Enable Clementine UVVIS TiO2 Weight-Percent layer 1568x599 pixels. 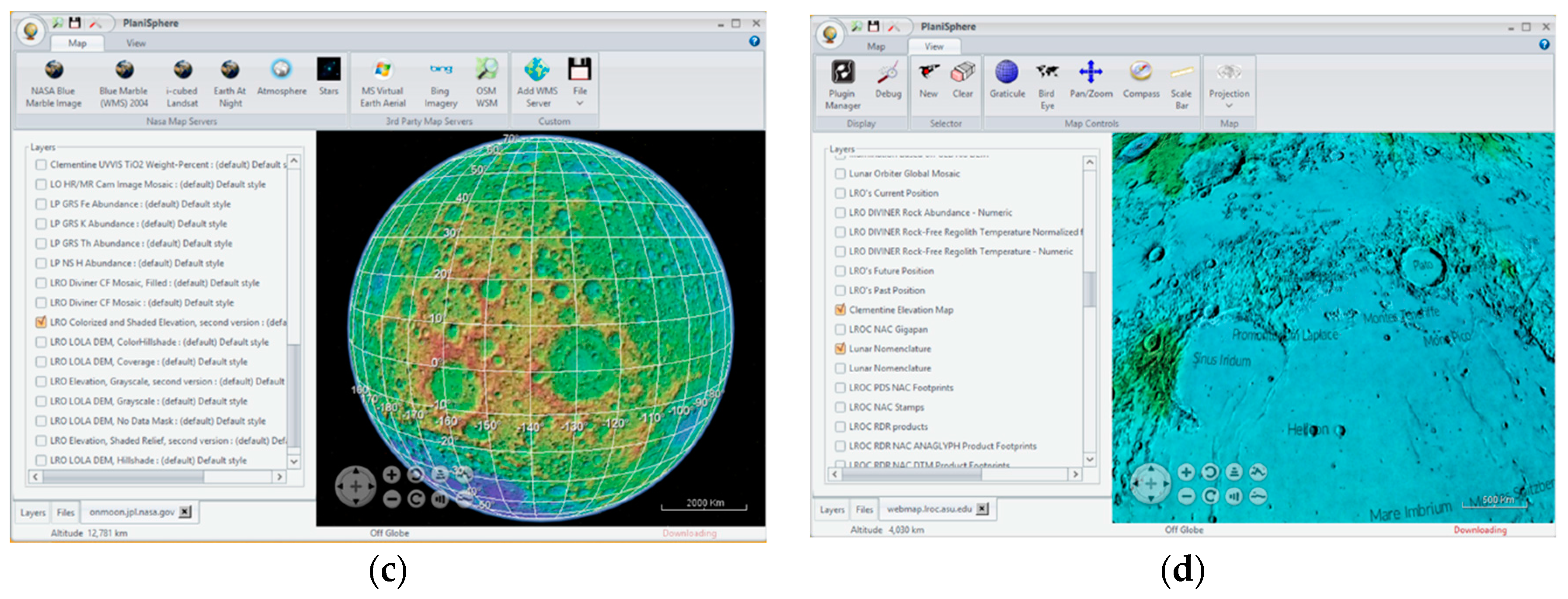pyautogui.click(x=41, y=165)
